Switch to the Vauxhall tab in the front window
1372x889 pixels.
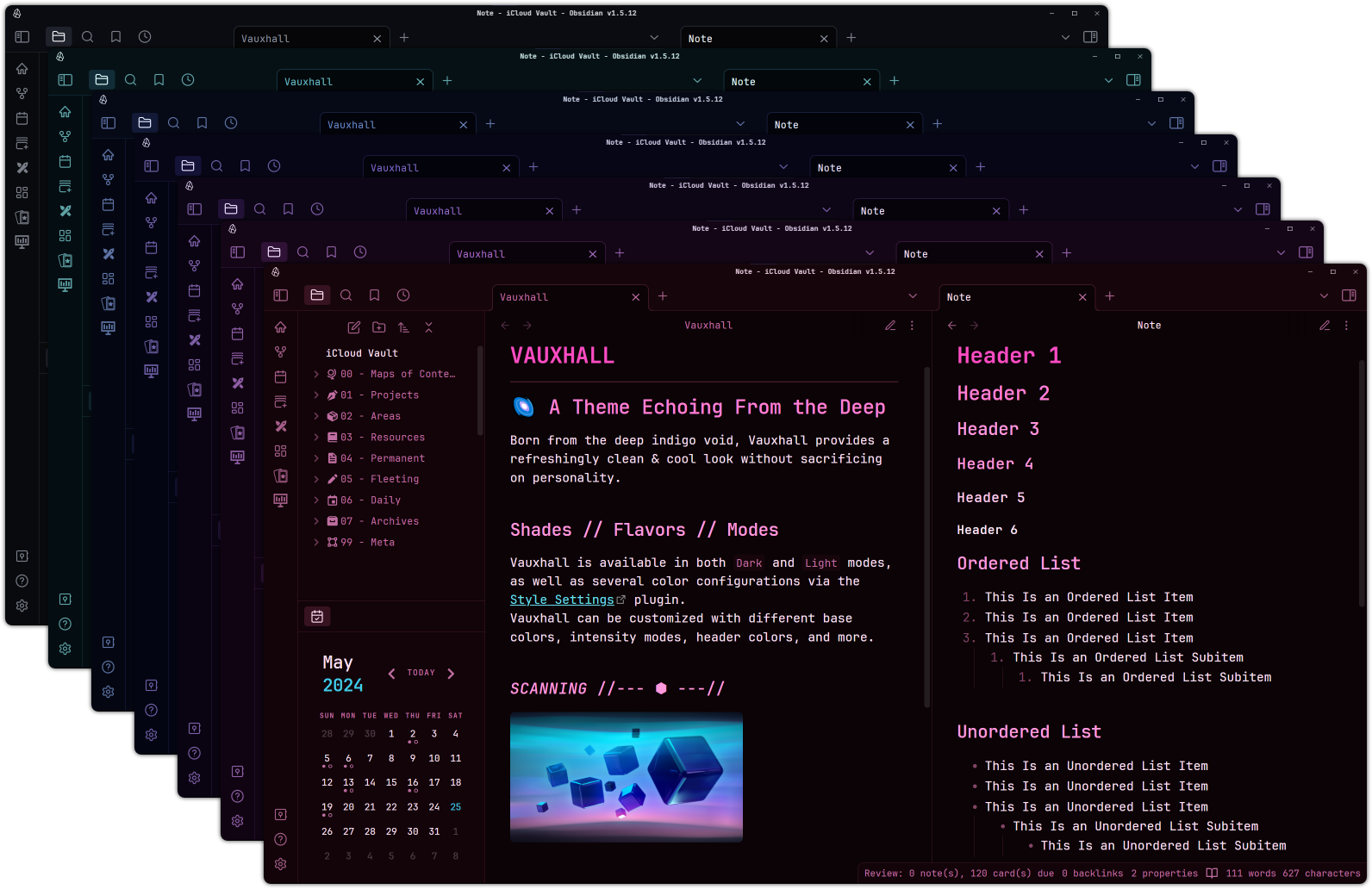tap(570, 297)
